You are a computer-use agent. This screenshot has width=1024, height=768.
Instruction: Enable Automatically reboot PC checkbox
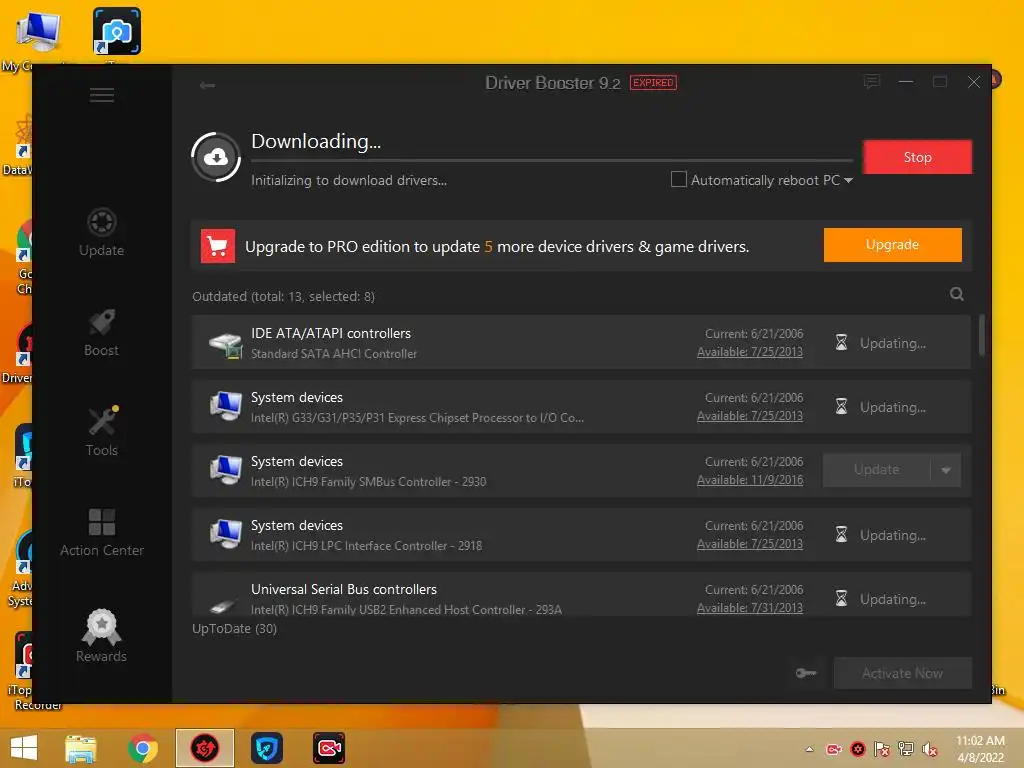679,179
